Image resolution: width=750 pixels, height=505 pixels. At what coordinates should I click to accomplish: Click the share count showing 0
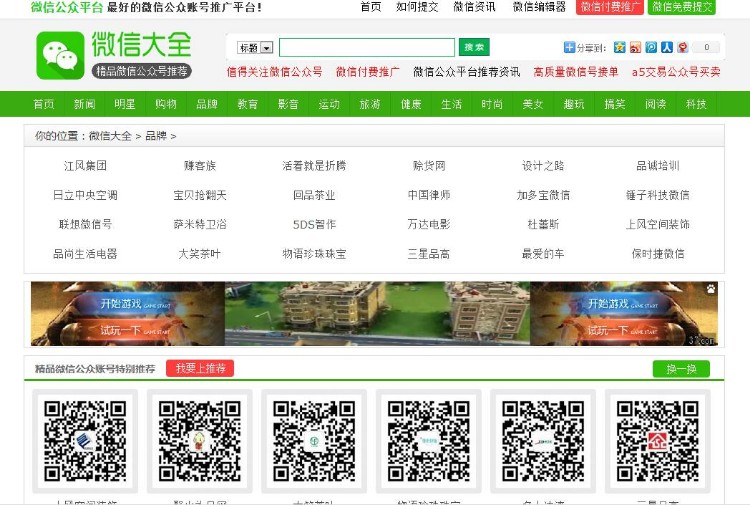[706, 47]
